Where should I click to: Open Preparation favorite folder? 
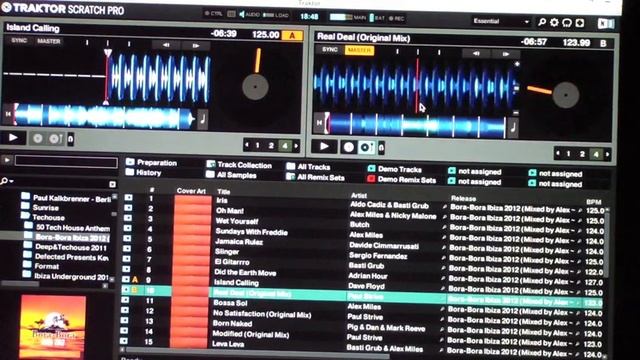click(x=151, y=162)
